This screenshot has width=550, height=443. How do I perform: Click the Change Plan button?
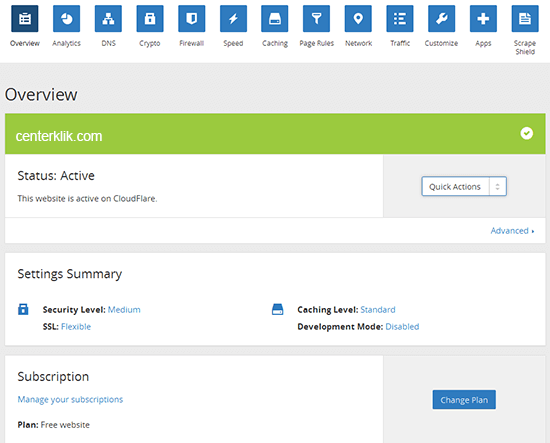click(464, 400)
